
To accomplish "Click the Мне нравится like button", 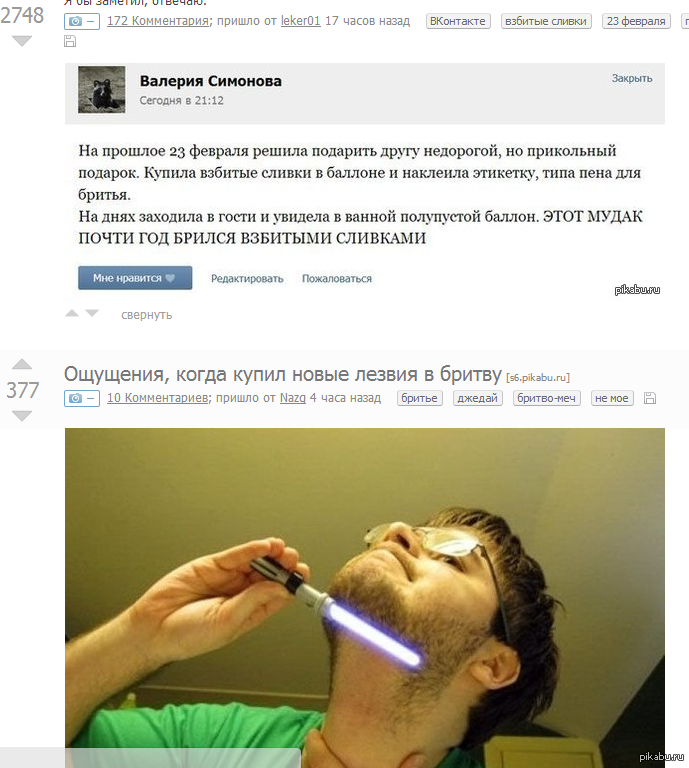I will point(135,278).
